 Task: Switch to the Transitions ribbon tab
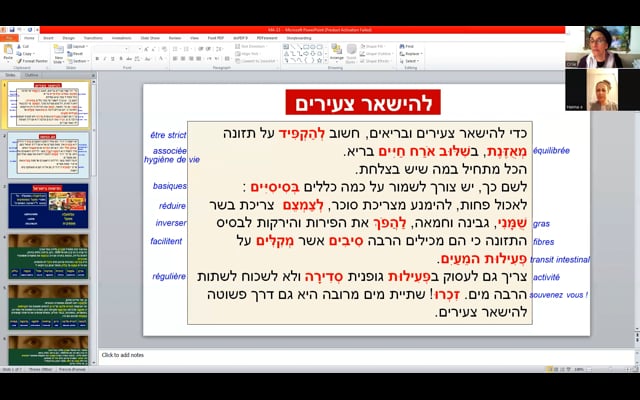pyautogui.click(x=93, y=38)
